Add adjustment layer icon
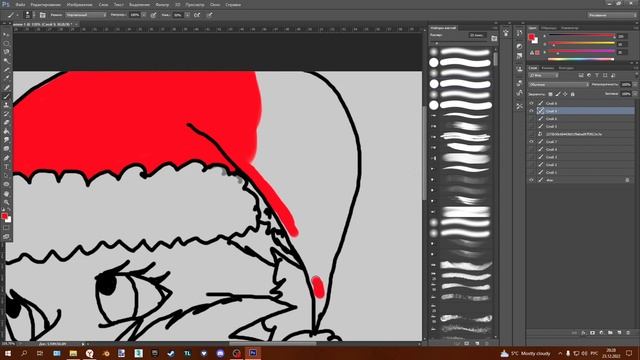Screen dimensions: 640x360 (601, 333)
